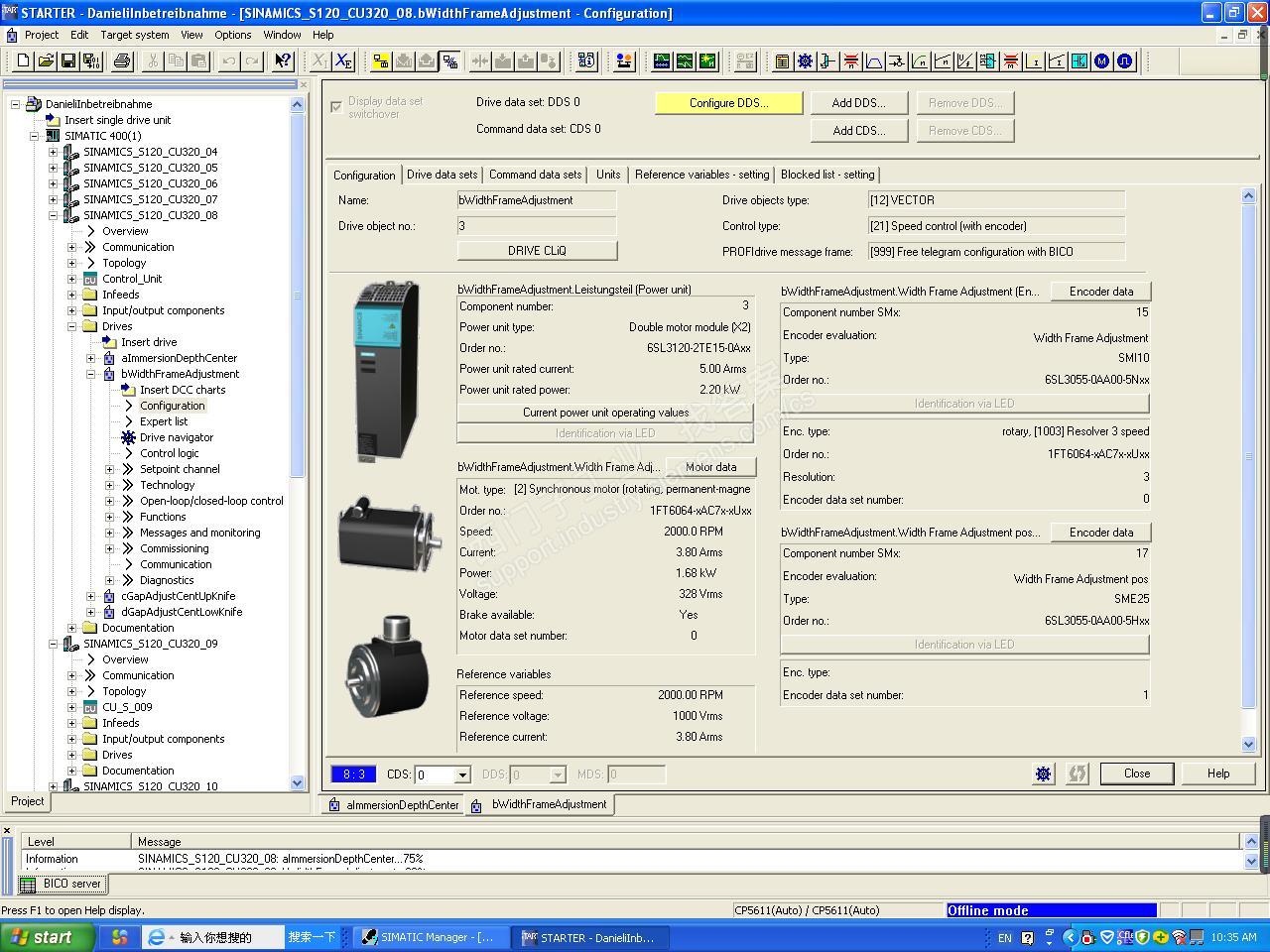Open the CDS dropdown at bottom
1270x952 pixels.
point(462,775)
